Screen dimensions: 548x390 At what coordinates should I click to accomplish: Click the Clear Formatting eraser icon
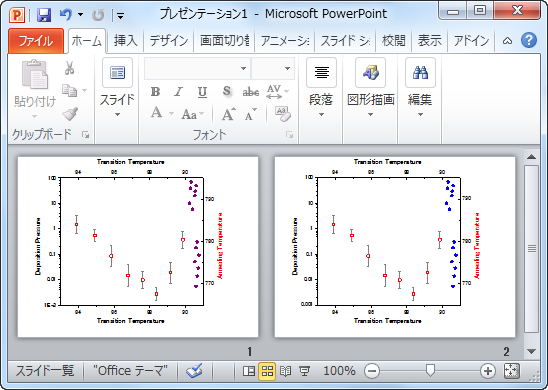click(282, 114)
